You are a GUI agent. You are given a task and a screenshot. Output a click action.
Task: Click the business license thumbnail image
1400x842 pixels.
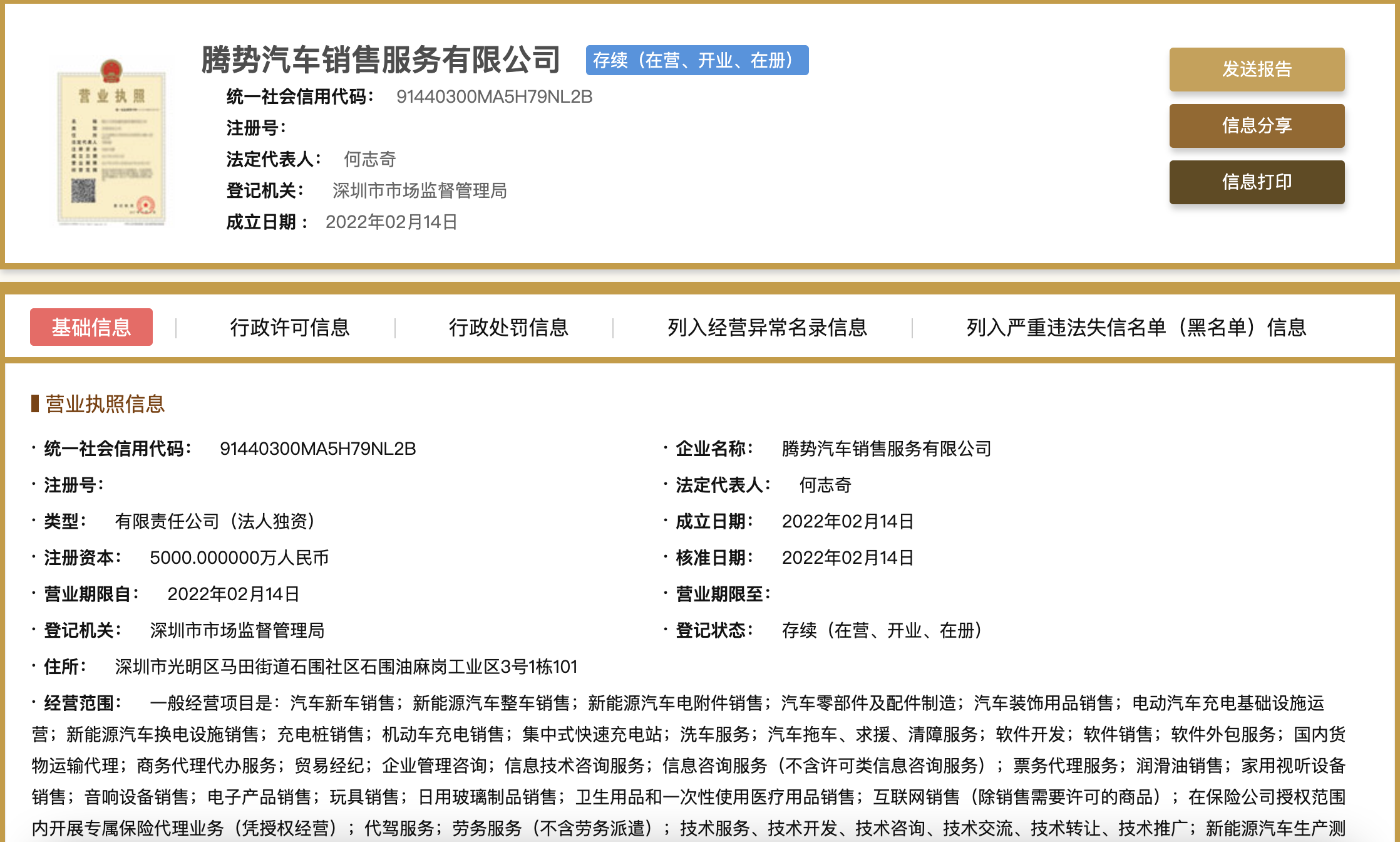point(111,142)
